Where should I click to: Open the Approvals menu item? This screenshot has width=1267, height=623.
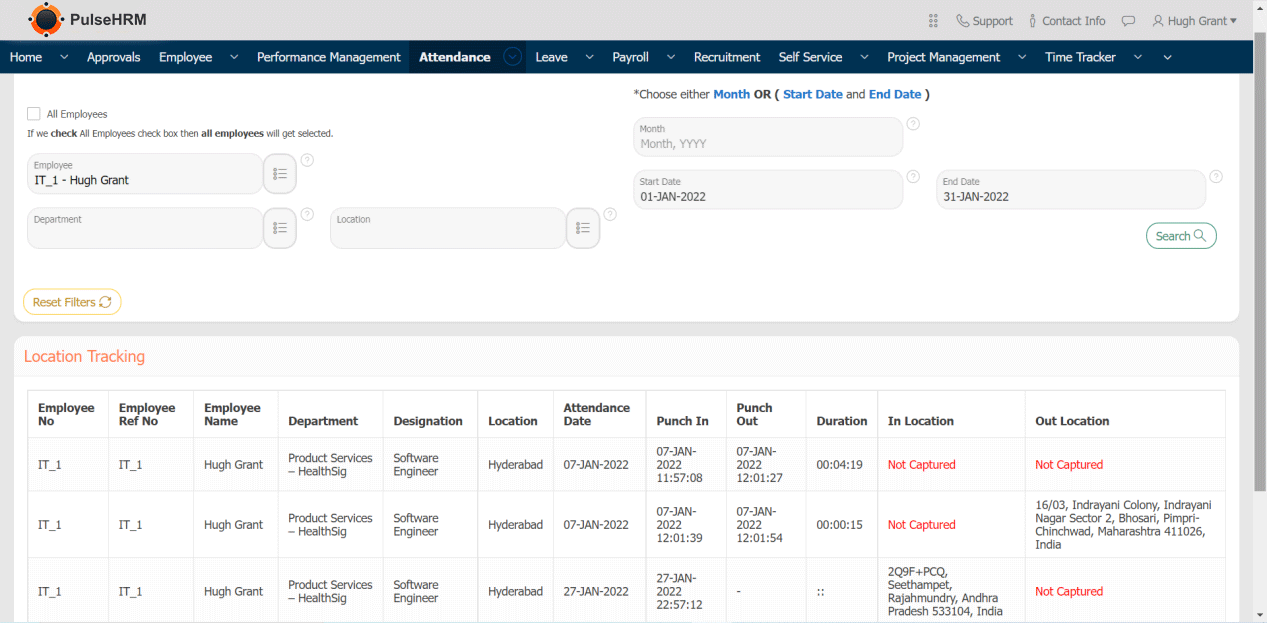113,57
